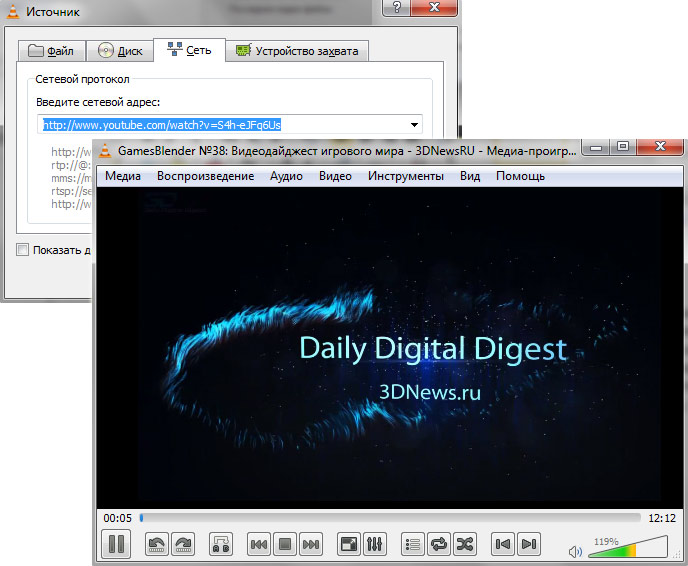Open the Медиа menu
Image resolution: width=688 pixels, height=566 pixels.
pos(123,176)
